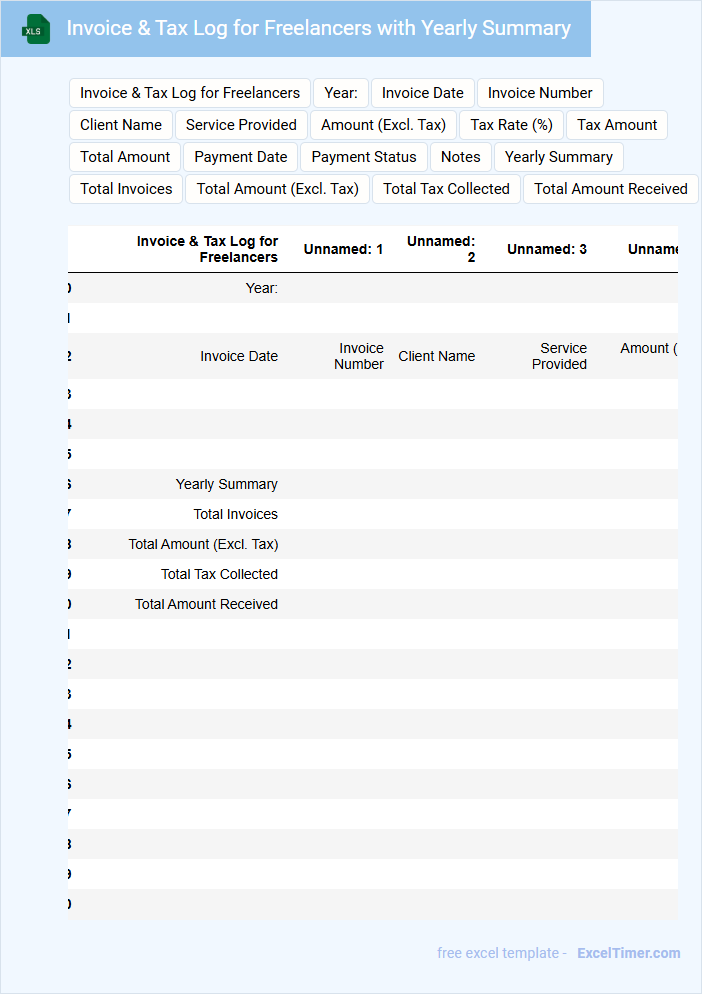Choose the 'Total Amount (Excl. Tax)' tag
Image resolution: width=702 pixels, height=994 pixels.
click(x=277, y=189)
